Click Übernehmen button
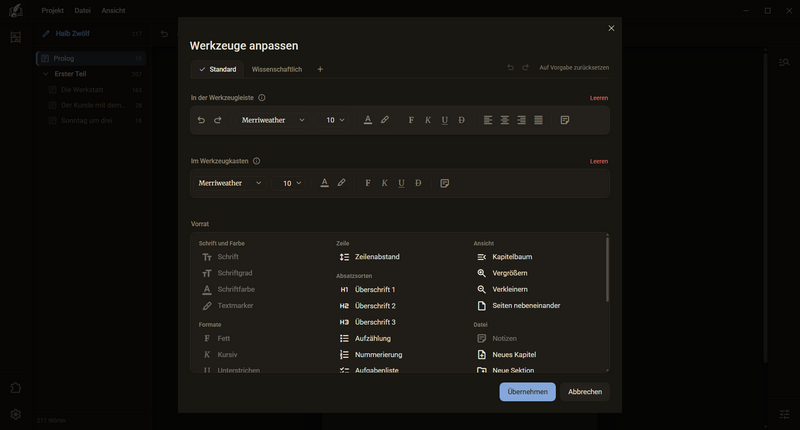 [528, 392]
